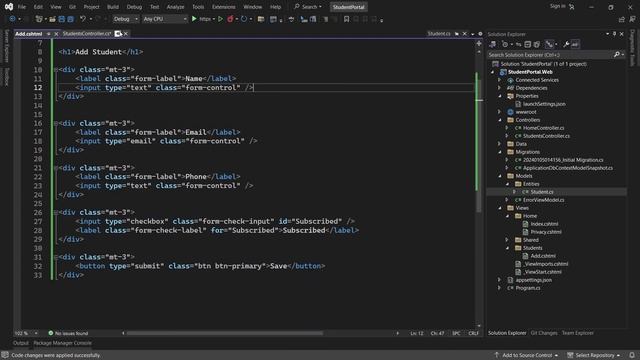Select launchSettings.json in Solution Explorer

point(544,104)
